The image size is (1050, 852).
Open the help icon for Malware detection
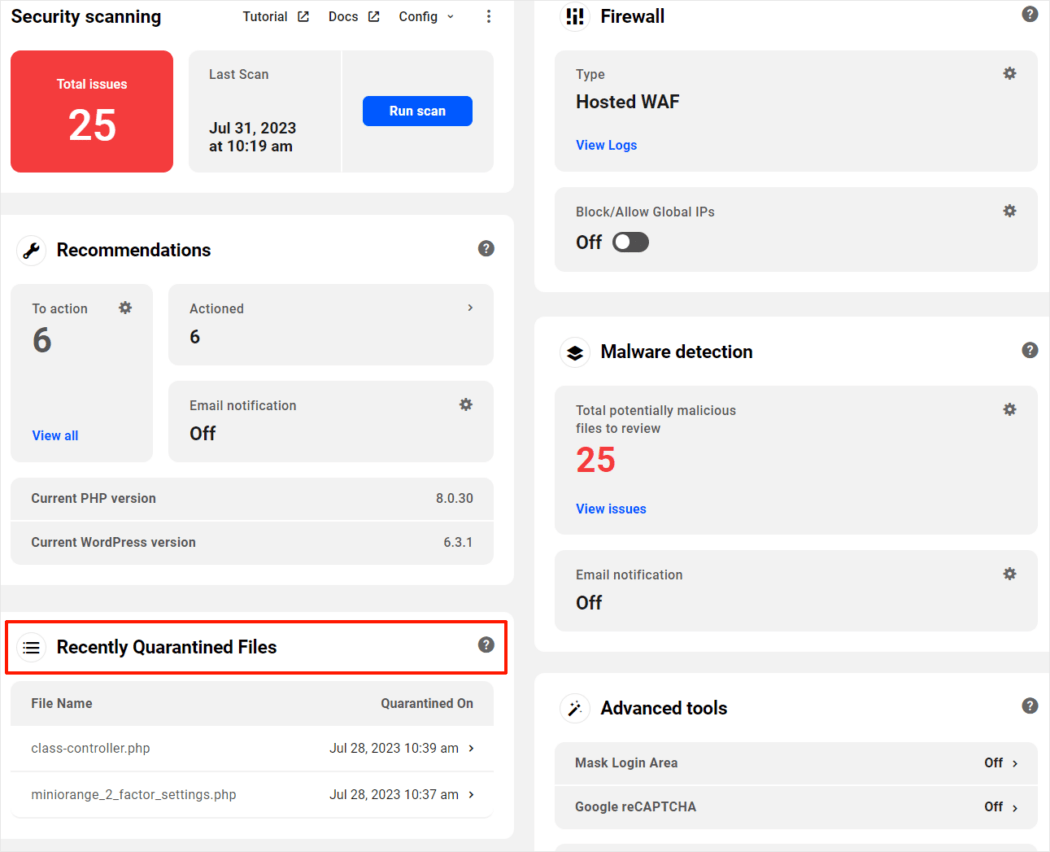pos(1030,350)
